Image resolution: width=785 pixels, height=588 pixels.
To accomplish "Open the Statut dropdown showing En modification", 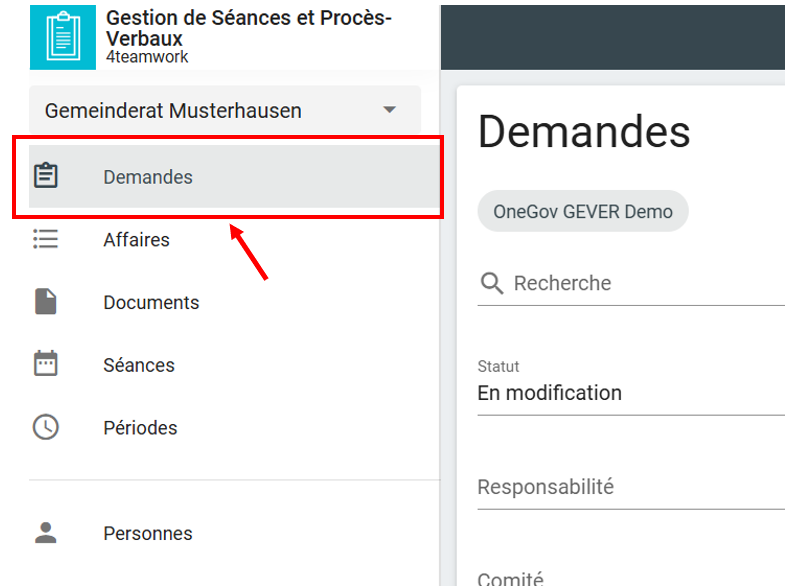I will [630, 393].
